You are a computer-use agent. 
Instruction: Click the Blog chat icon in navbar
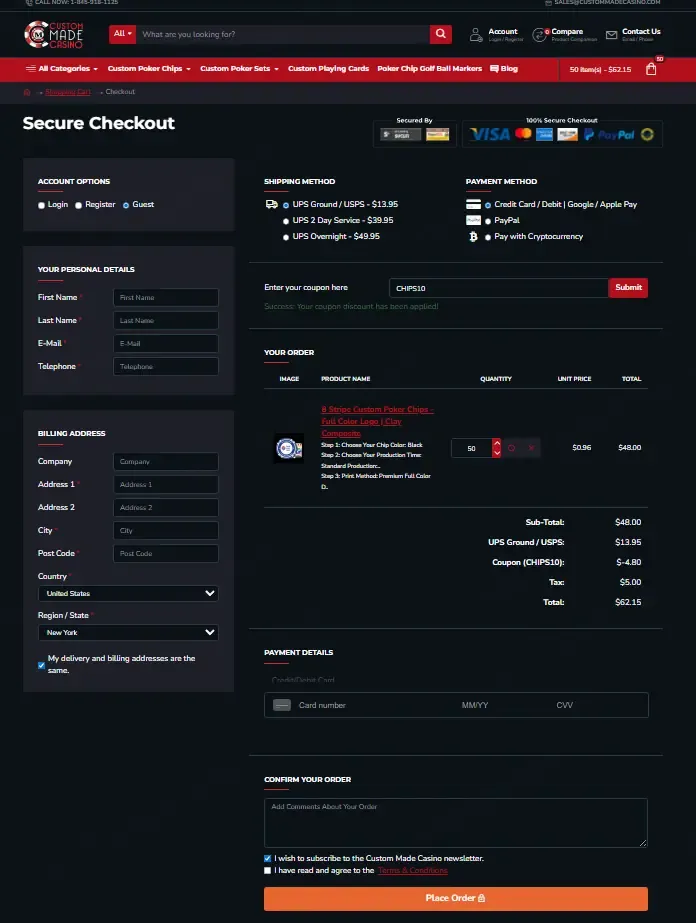494,69
